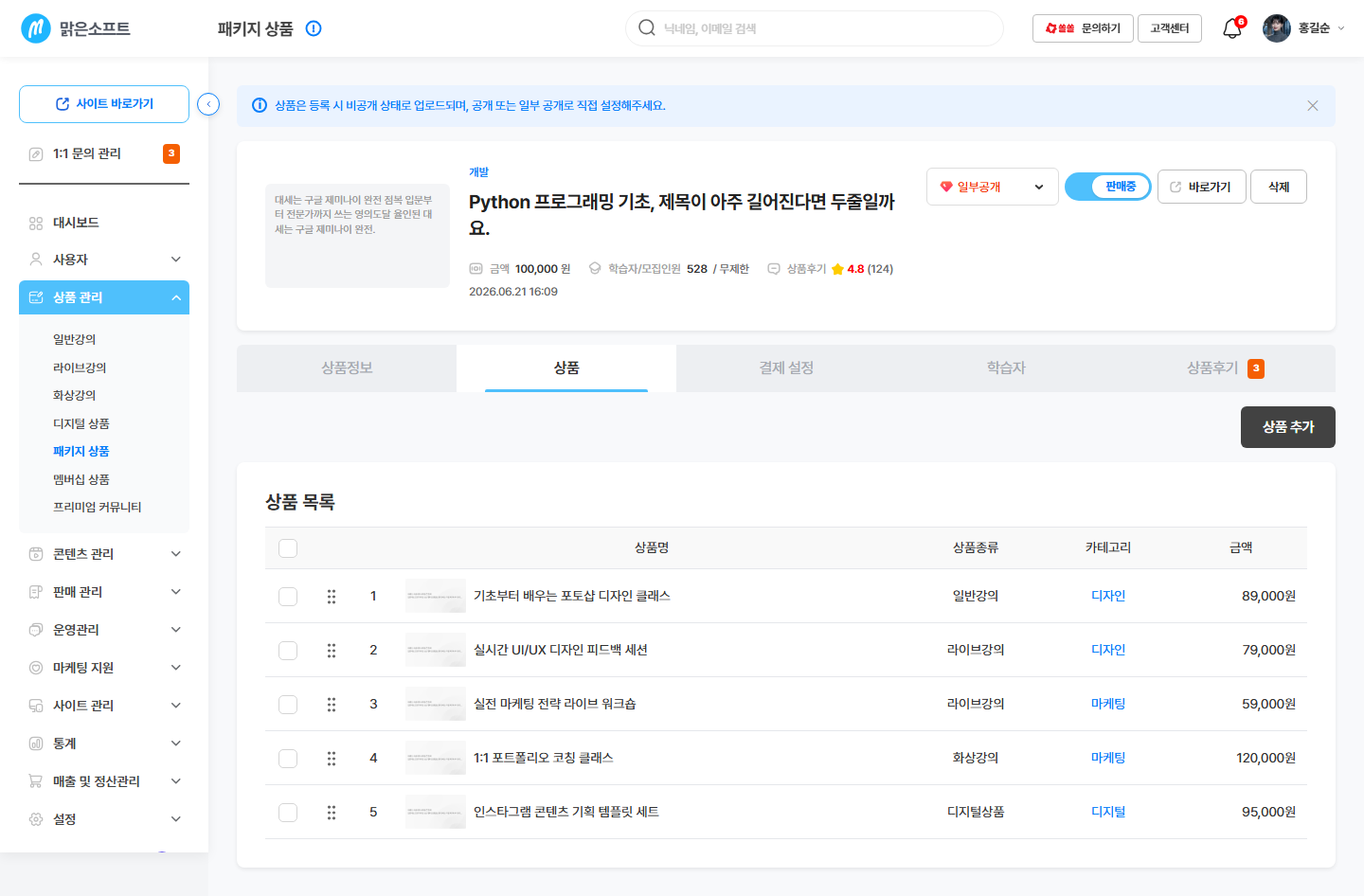The width and height of the screenshot is (1364, 896).
Task: Click the 통계 chart icon
Action: pos(36,744)
